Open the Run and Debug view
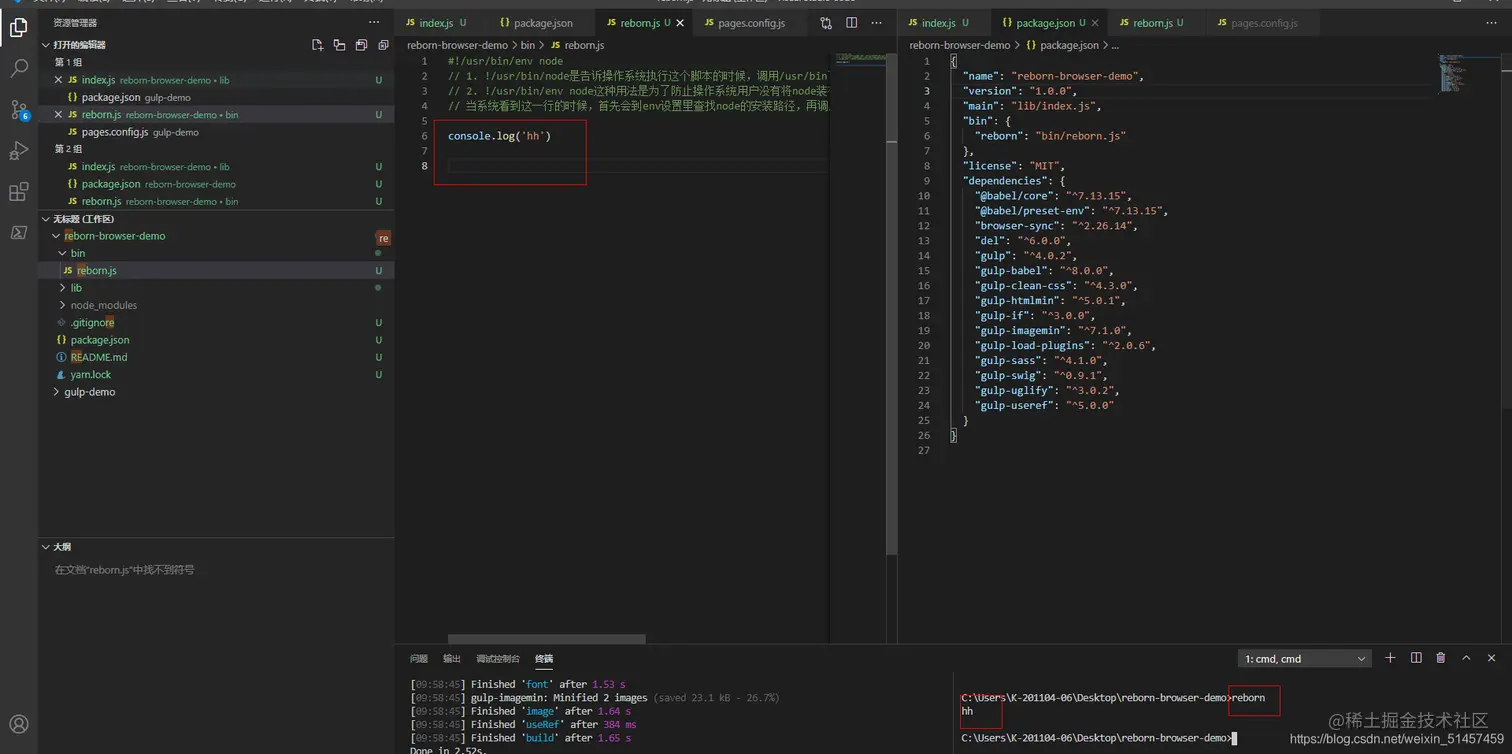1512x754 pixels. click(x=18, y=150)
